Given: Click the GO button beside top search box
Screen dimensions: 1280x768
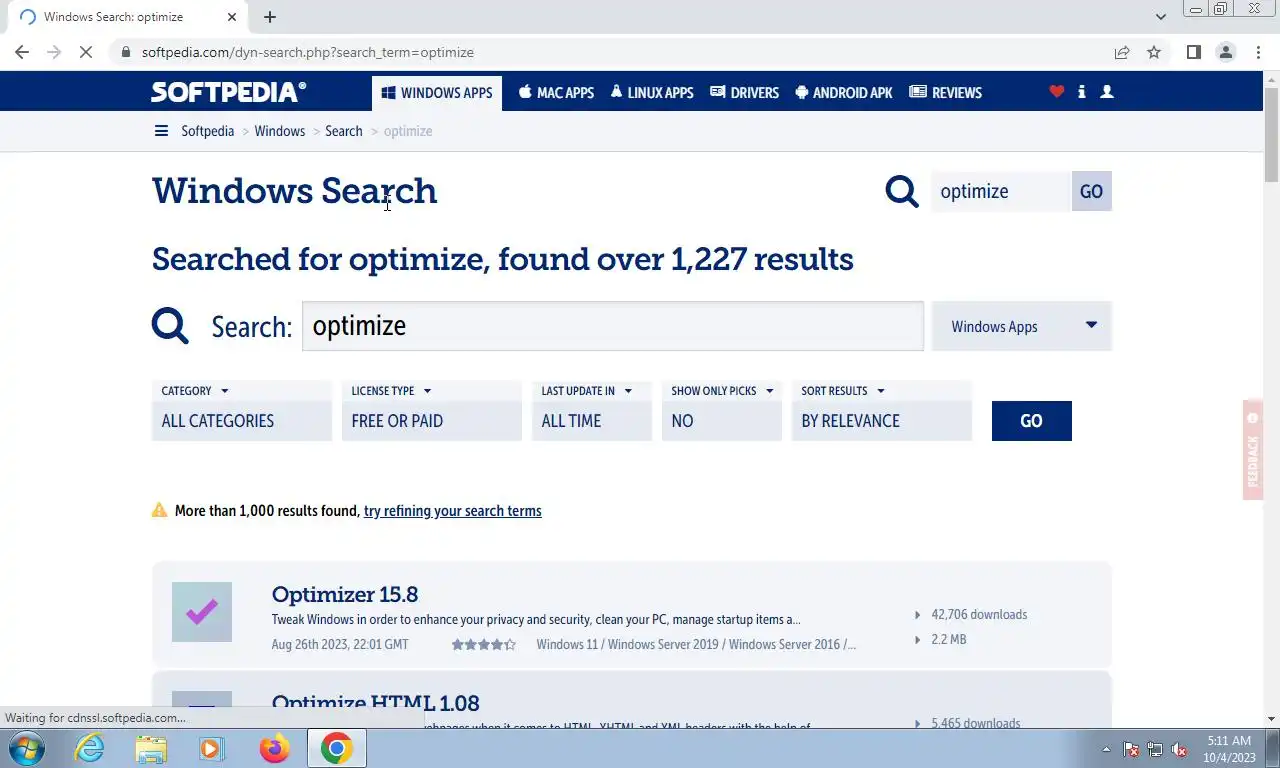Looking at the screenshot, I should pyautogui.click(x=1091, y=191).
